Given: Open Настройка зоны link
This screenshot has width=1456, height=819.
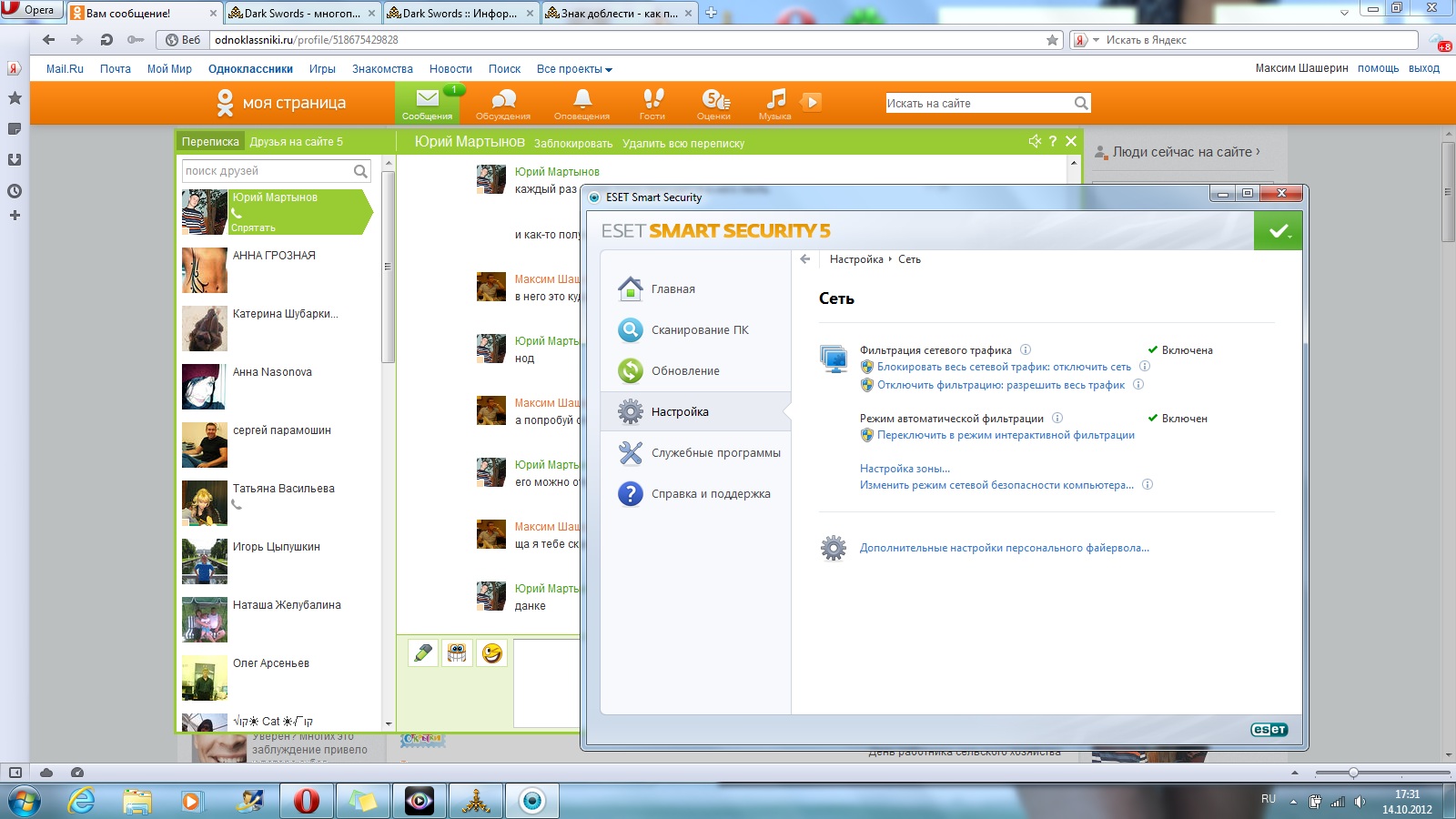Looking at the screenshot, I should tap(905, 469).
